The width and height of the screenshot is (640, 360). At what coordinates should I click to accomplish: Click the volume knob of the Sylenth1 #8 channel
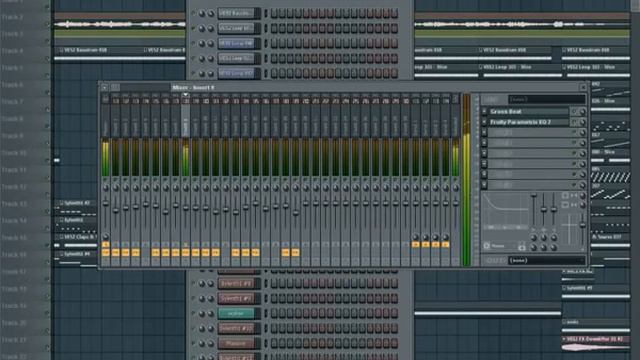click(x=211, y=283)
